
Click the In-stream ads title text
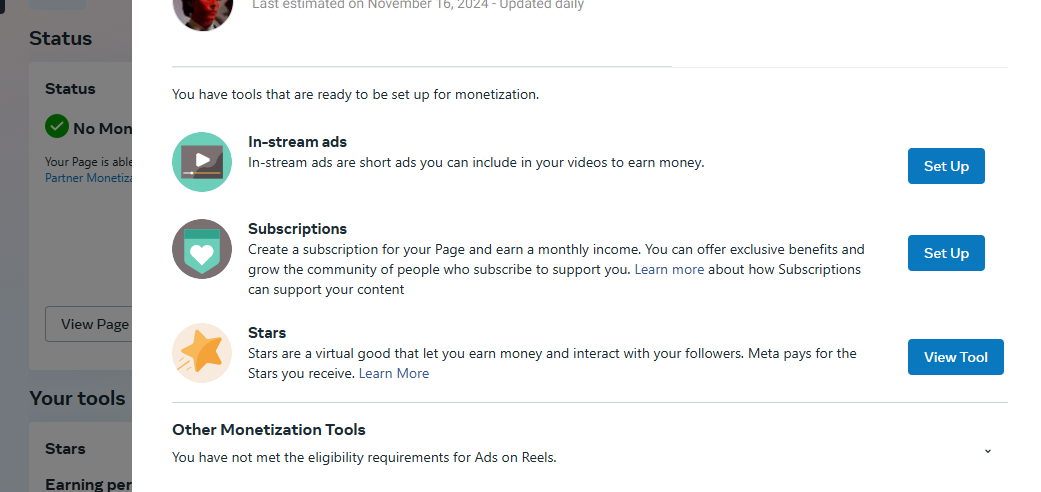[x=297, y=142]
